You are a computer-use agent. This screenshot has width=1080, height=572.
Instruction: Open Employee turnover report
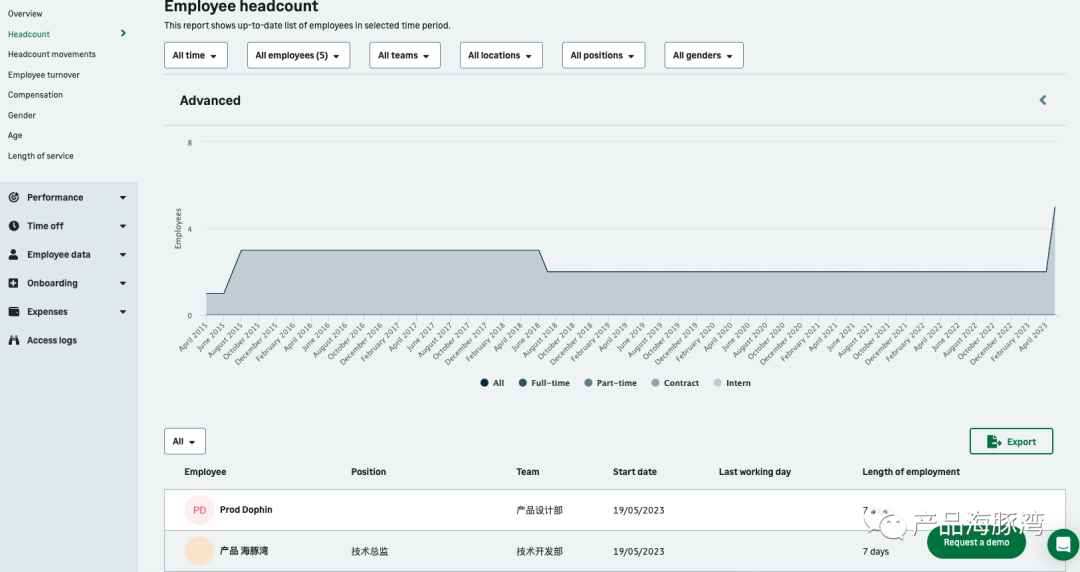tap(43, 74)
